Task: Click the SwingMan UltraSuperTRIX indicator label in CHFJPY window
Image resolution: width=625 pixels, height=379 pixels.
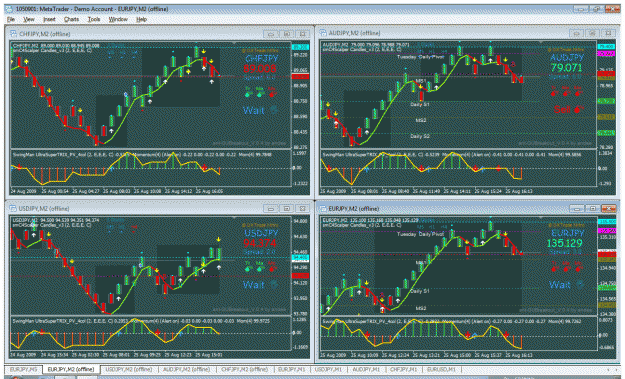Action: coord(64,154)
